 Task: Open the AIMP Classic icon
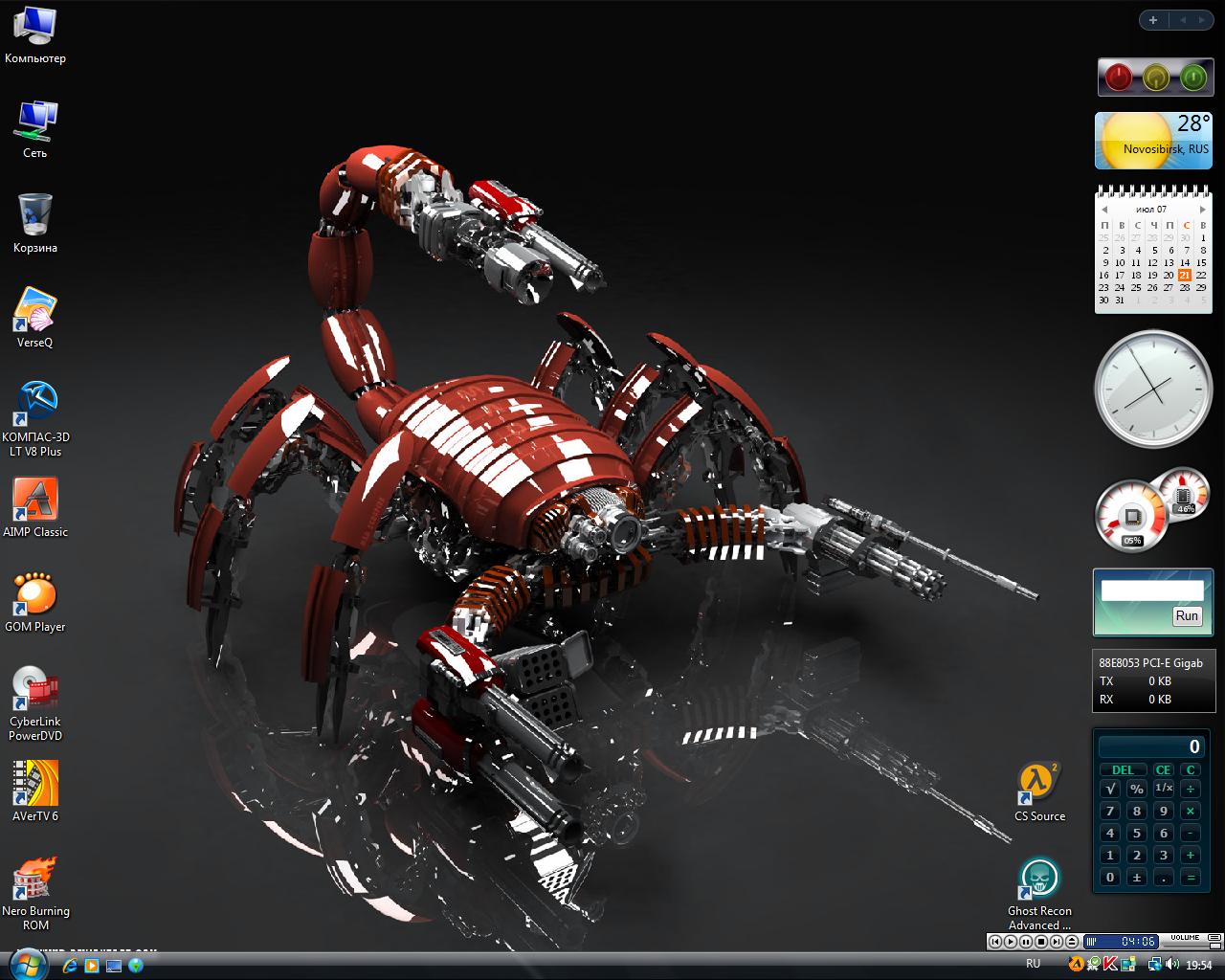pos(35,500)
